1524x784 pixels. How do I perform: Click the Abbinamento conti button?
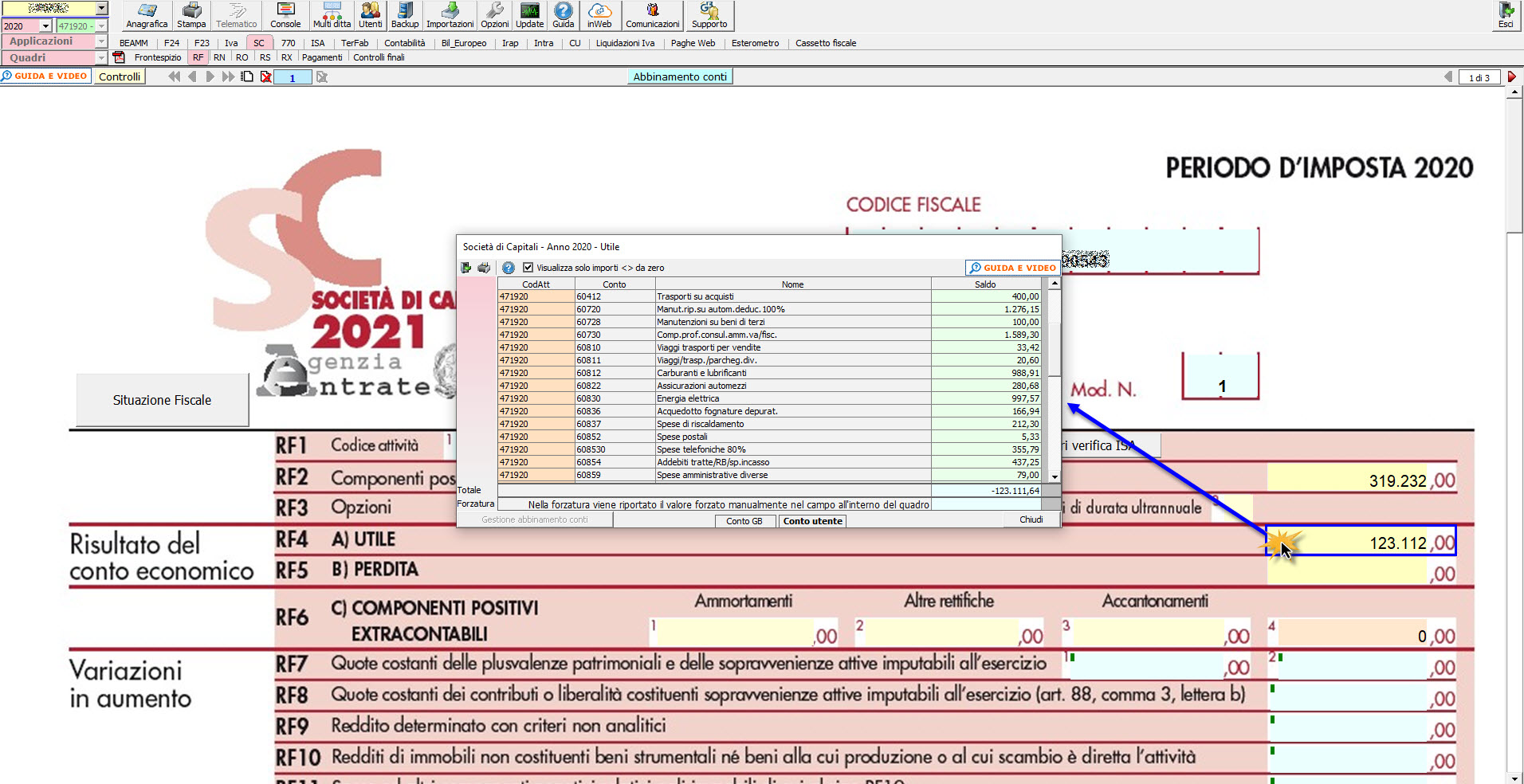[x=680, y=76]
